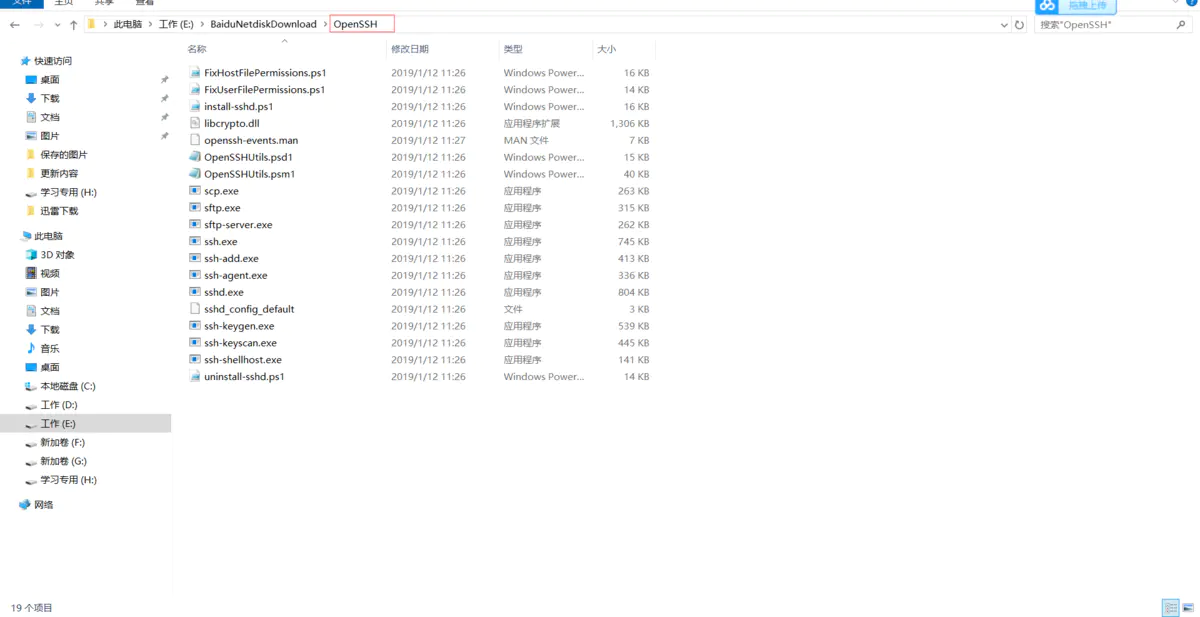The image size is (1200, 617).
Task: Select the ssh.exe file name
Action: (x=221, y=242)
